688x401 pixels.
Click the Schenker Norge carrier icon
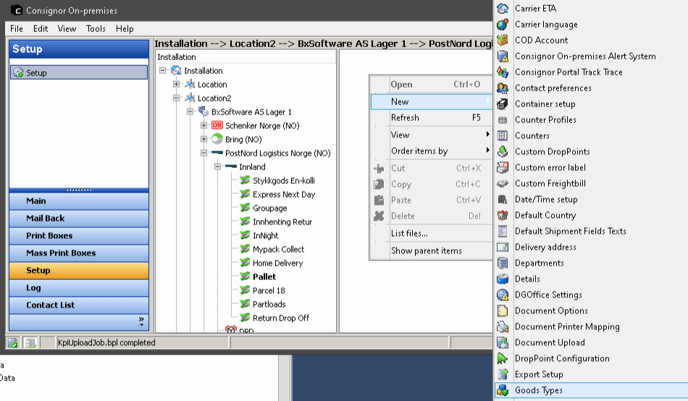coord(217,125)
